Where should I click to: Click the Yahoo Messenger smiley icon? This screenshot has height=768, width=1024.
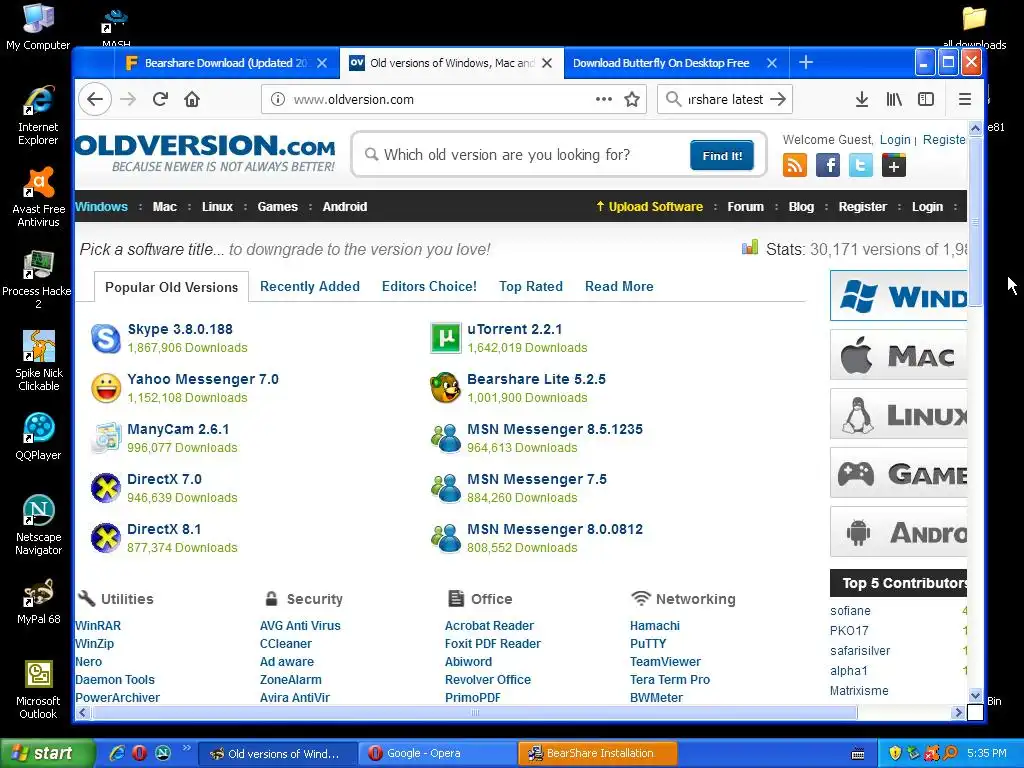(106, 388)
